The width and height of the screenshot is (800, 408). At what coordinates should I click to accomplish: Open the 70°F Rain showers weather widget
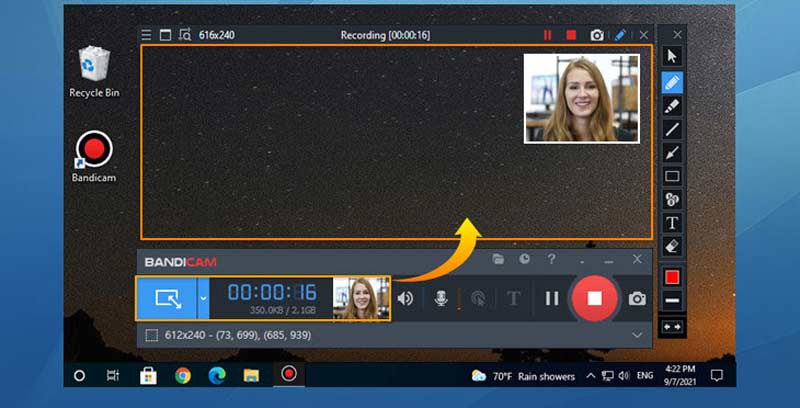pyautogui.click(x=523, y=376)
